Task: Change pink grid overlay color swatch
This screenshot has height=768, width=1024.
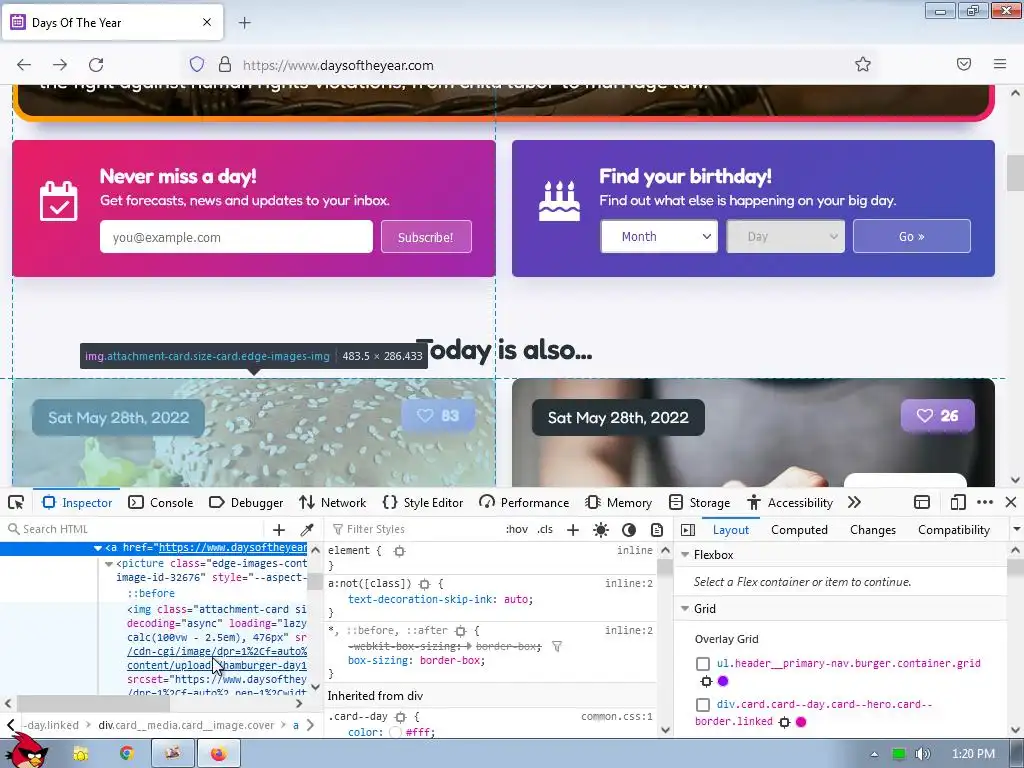Action: pos(801,722)
